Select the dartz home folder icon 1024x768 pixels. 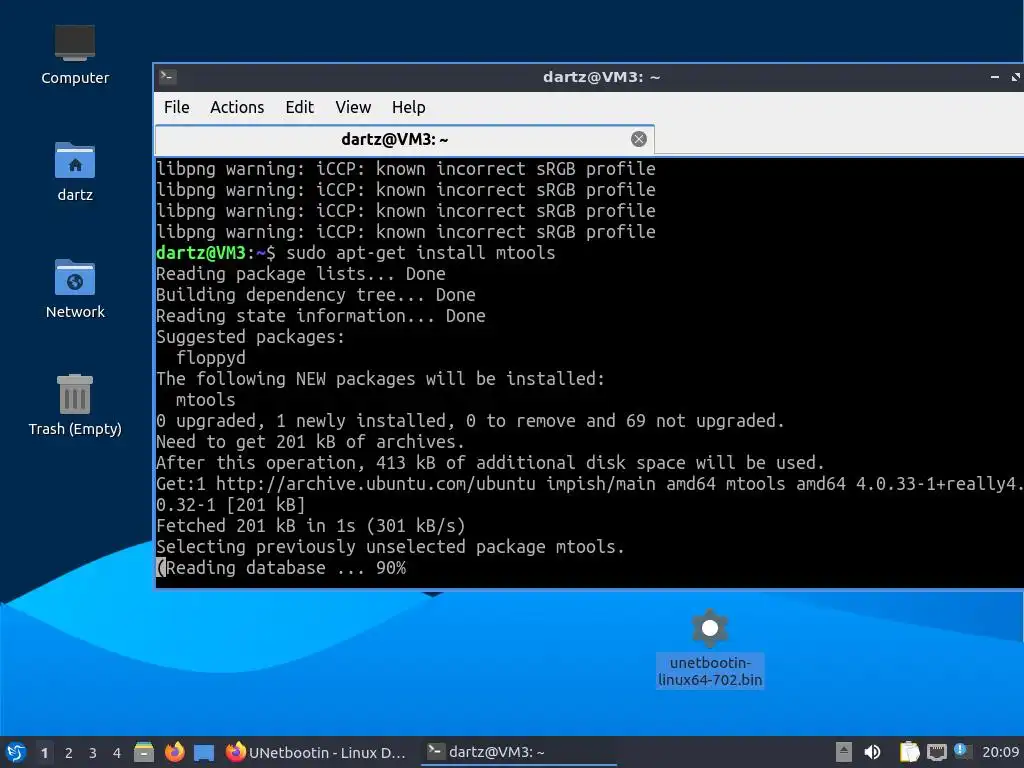(x=75, y=172)
